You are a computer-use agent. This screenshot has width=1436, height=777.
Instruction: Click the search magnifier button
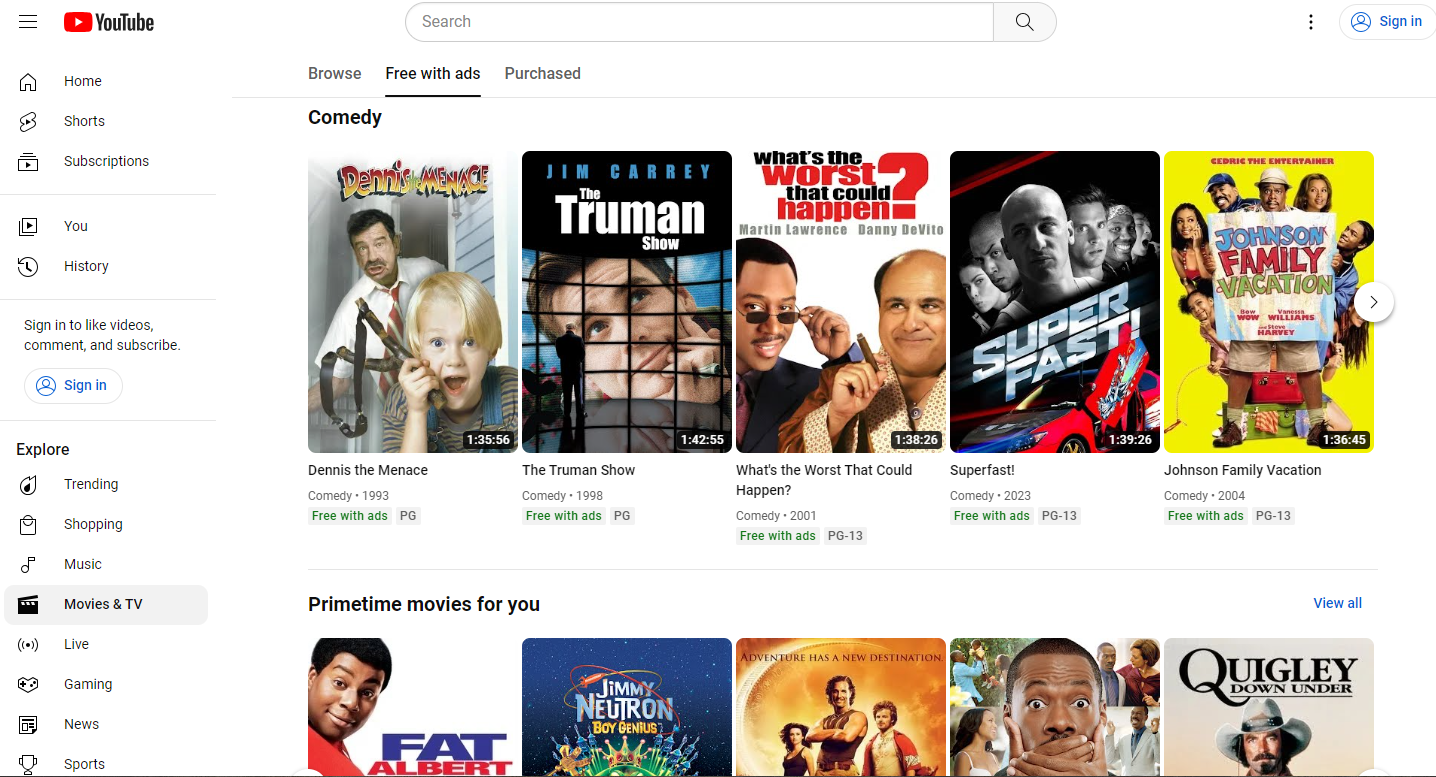(1024, 22)
